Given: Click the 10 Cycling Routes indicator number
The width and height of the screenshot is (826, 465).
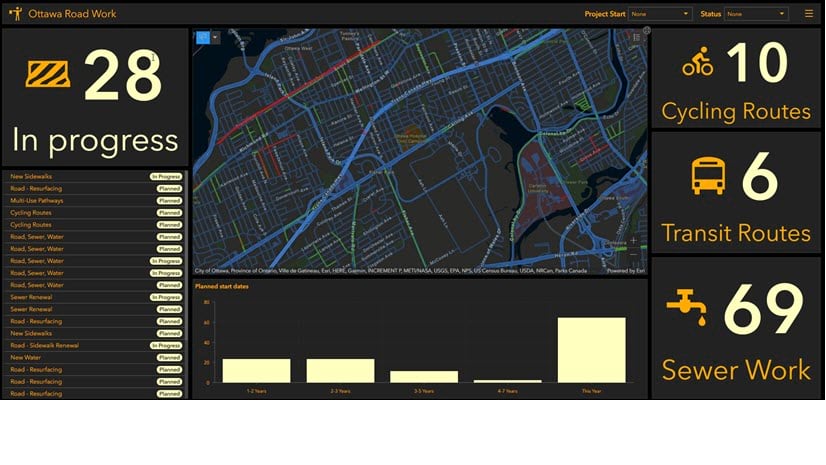Looking at the screenshot, I should 758,62.
